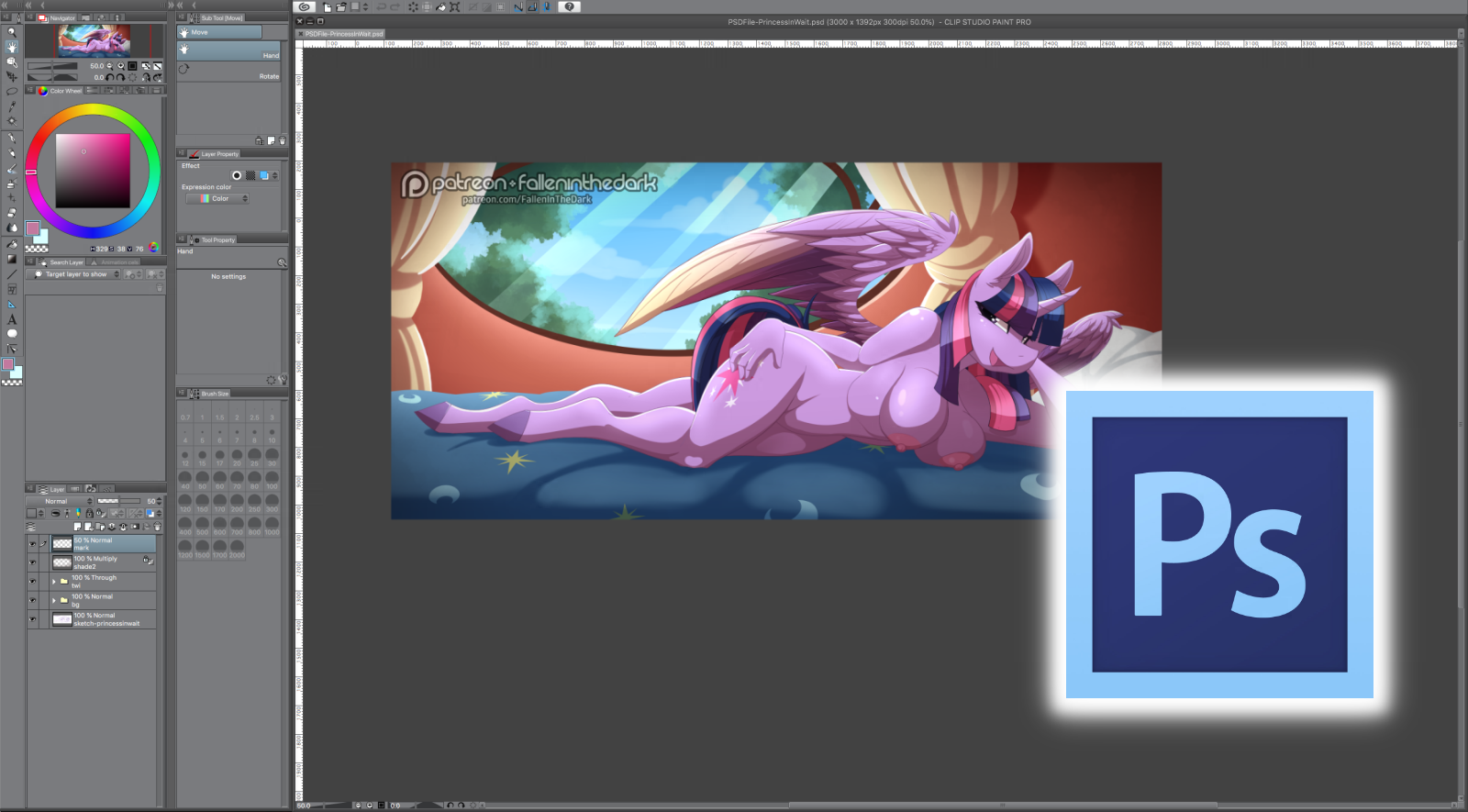
Task: Switch to the PSDFile-PrincessInWait.psd tab
Action: pyautogui.click(x=344, y=34)
